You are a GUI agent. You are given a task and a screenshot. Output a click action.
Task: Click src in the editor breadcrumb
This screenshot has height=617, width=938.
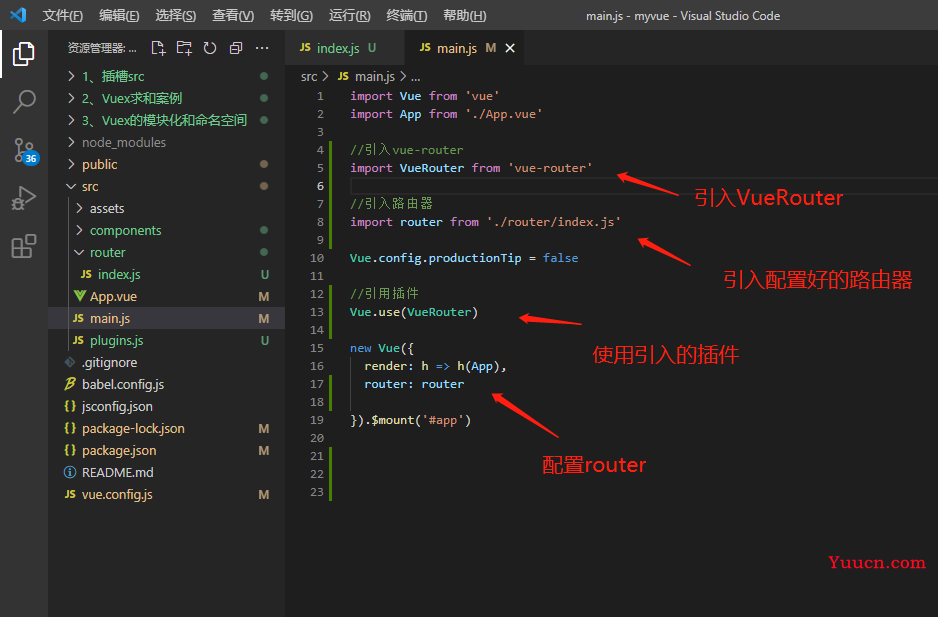309,77
